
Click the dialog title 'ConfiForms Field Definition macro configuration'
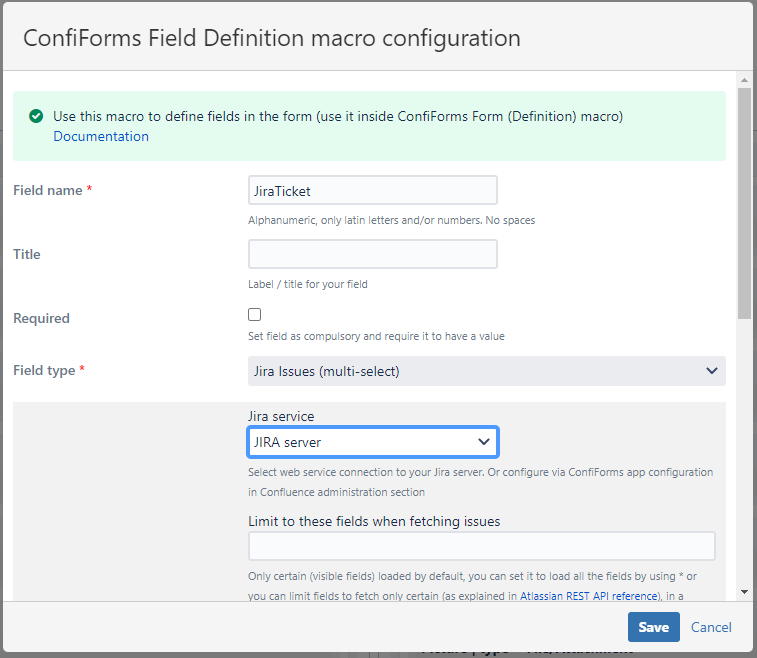coord(272,38)
